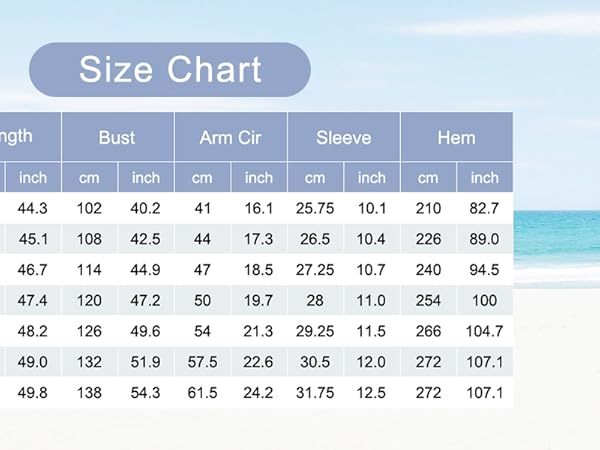Click the Sleeve cell with 25.75
Screen dimensions: 600x450
pyautogui.click(x=315, y=209)
